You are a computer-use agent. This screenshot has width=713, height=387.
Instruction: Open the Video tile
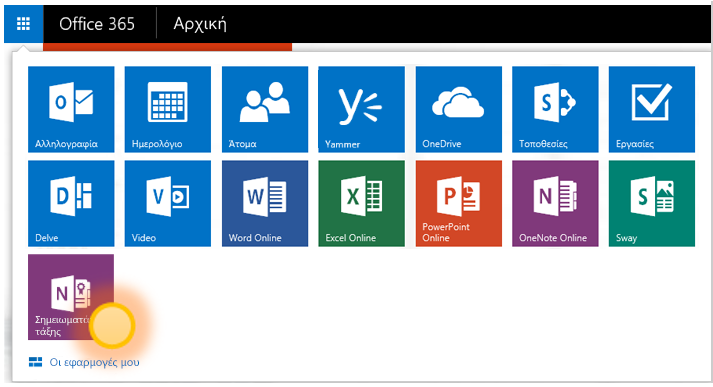[x=168, y=203]
